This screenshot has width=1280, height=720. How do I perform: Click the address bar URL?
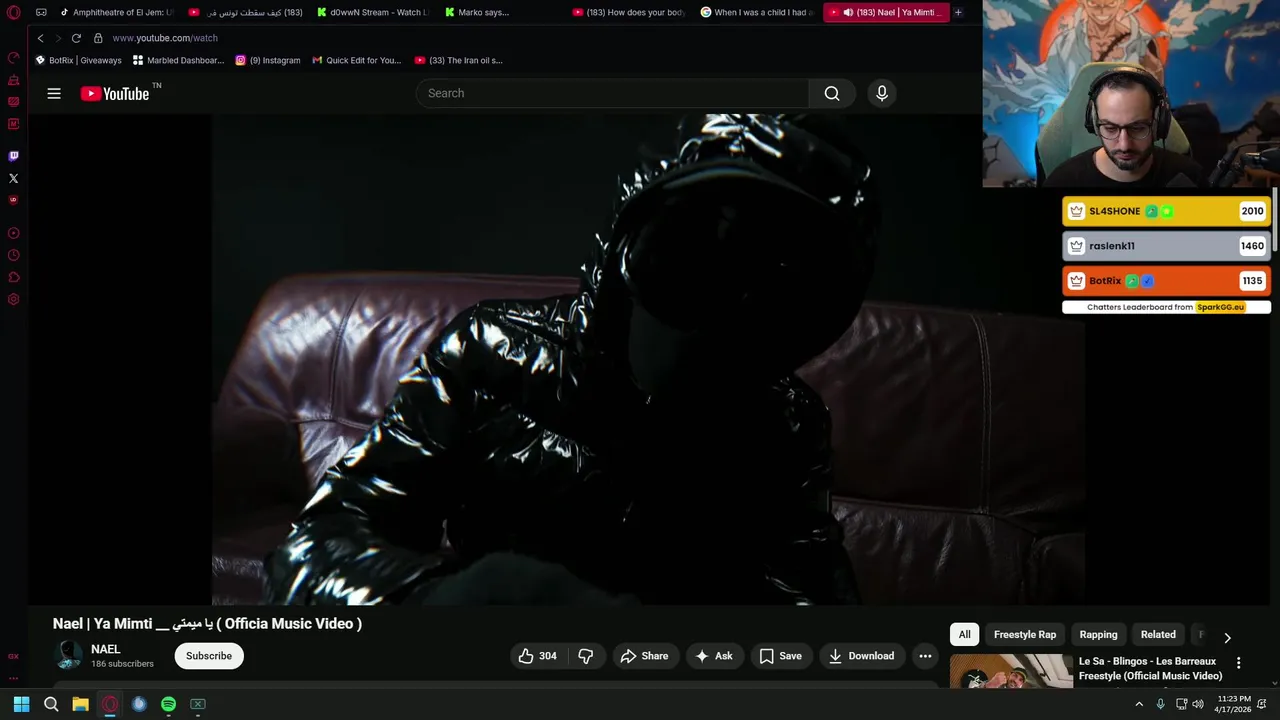coord(165,38)
